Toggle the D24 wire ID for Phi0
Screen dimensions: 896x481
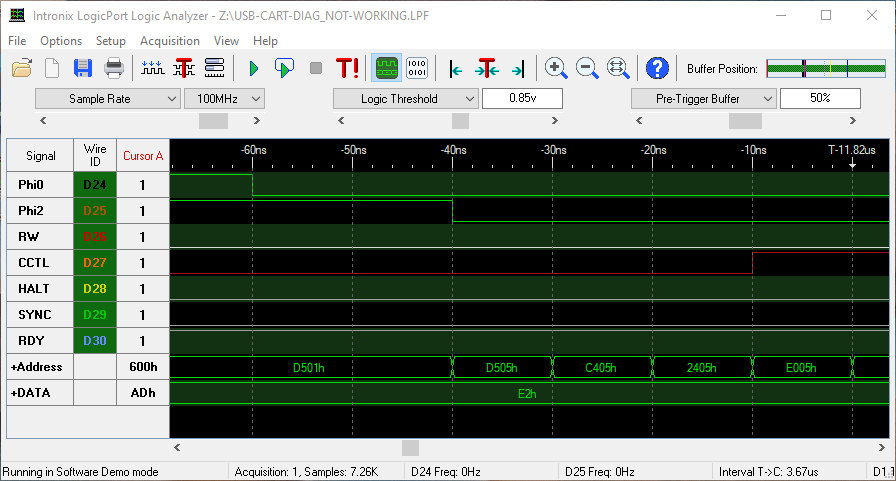click(x=94, y=185)
